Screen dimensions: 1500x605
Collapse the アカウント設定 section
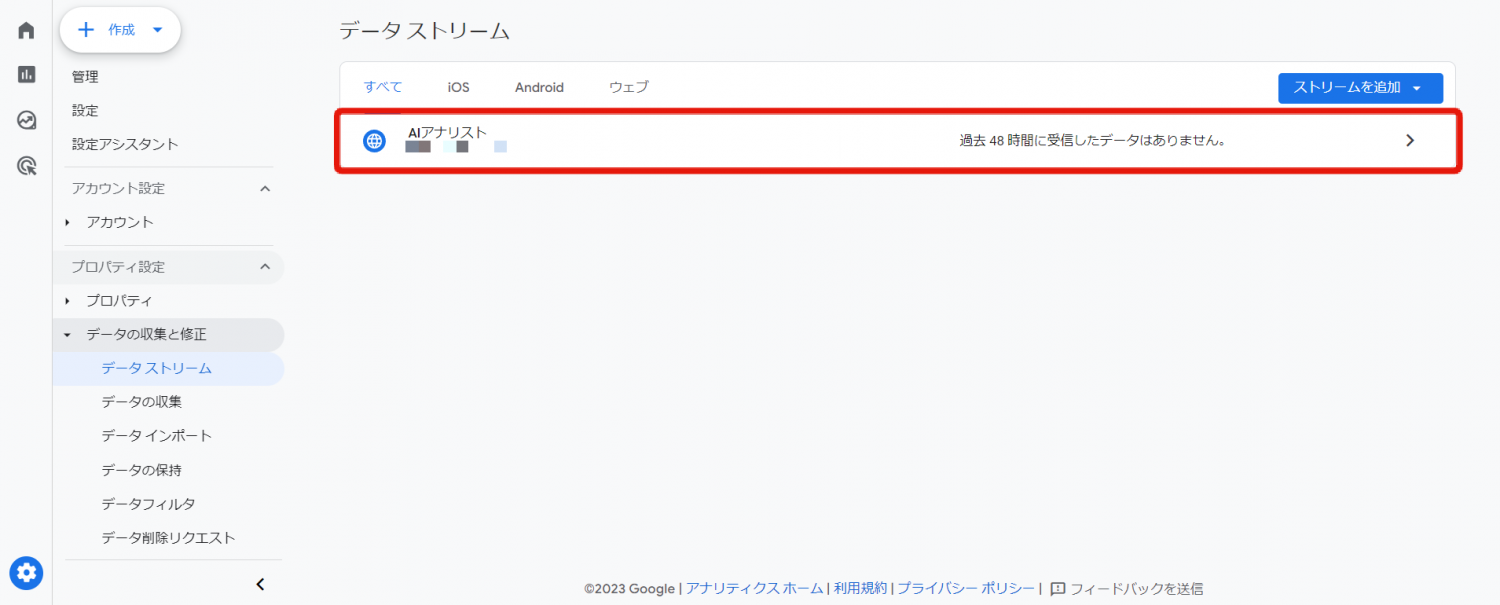[x=265, y=188]
